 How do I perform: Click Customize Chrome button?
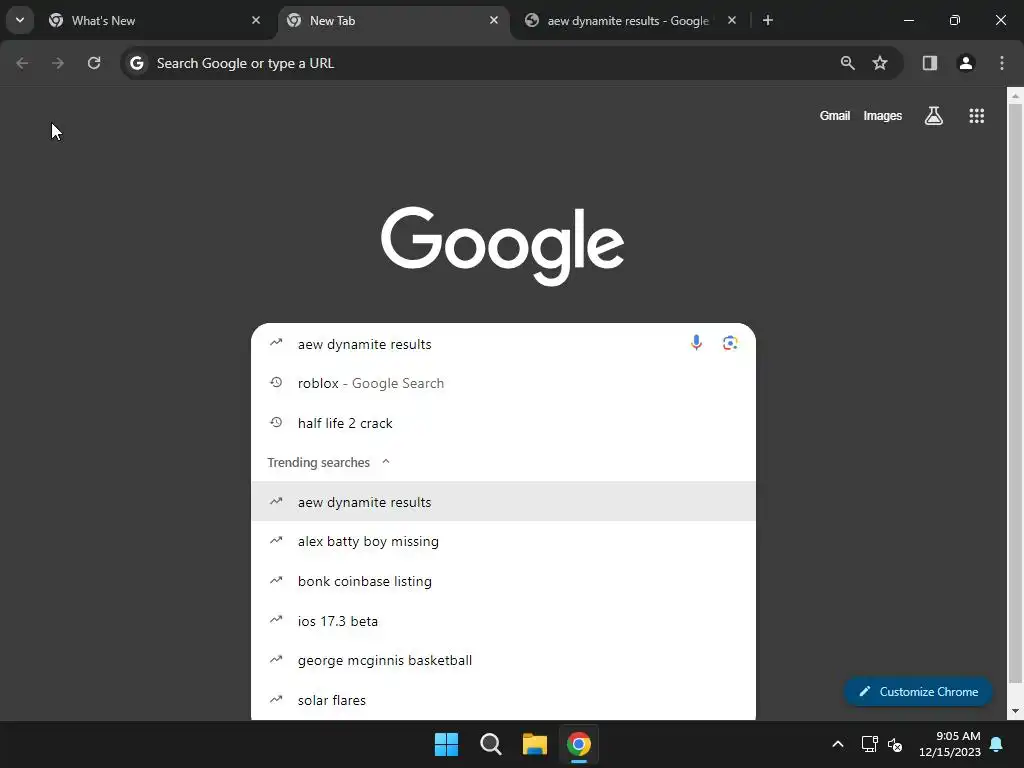click(x=918, y=692)
